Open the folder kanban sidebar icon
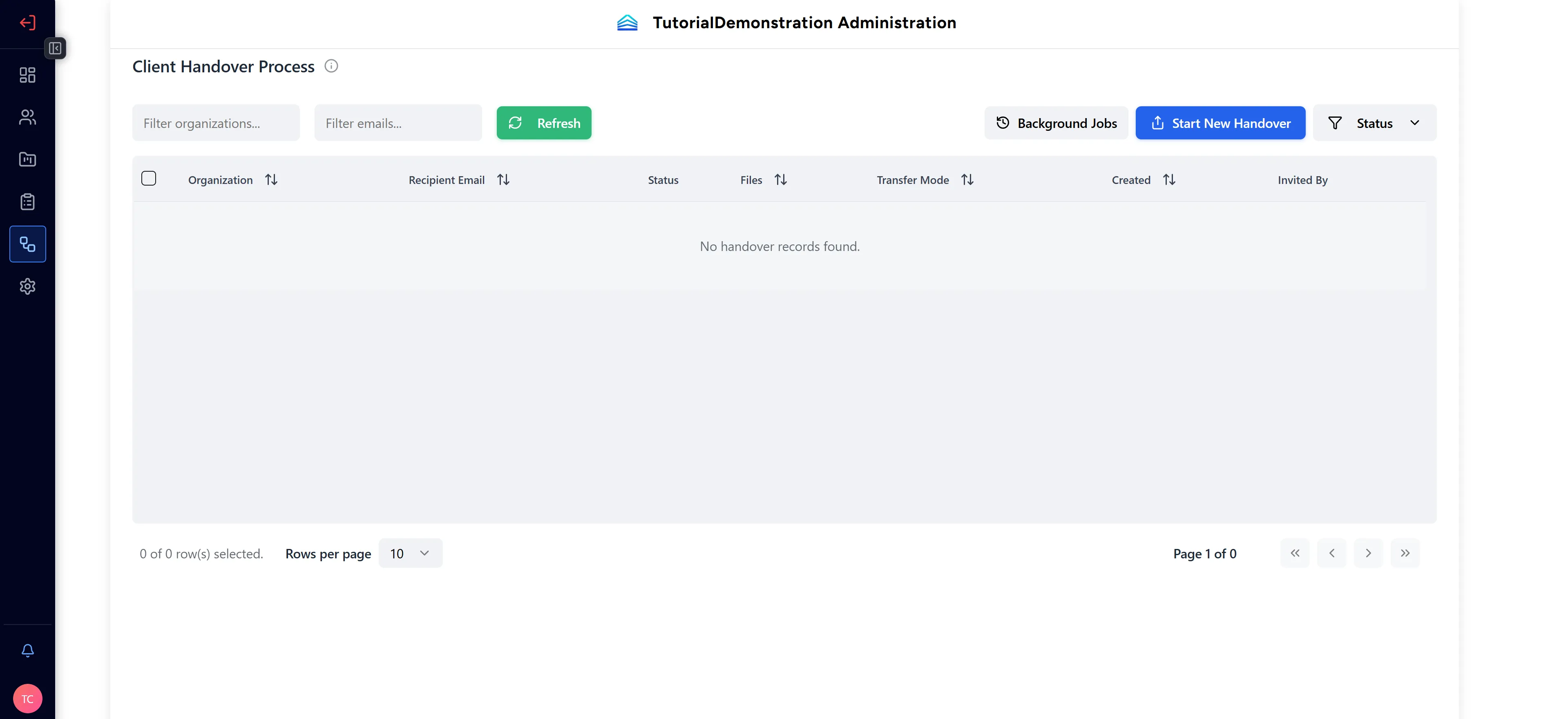Image resolution: width=1568 pixels, height=719 pixels. [27, 159]
